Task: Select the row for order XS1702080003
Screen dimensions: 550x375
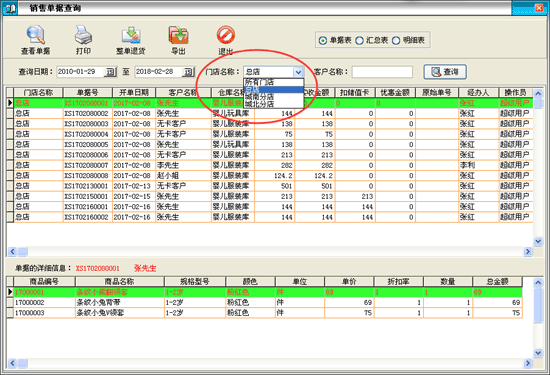Action: point(270,124)
